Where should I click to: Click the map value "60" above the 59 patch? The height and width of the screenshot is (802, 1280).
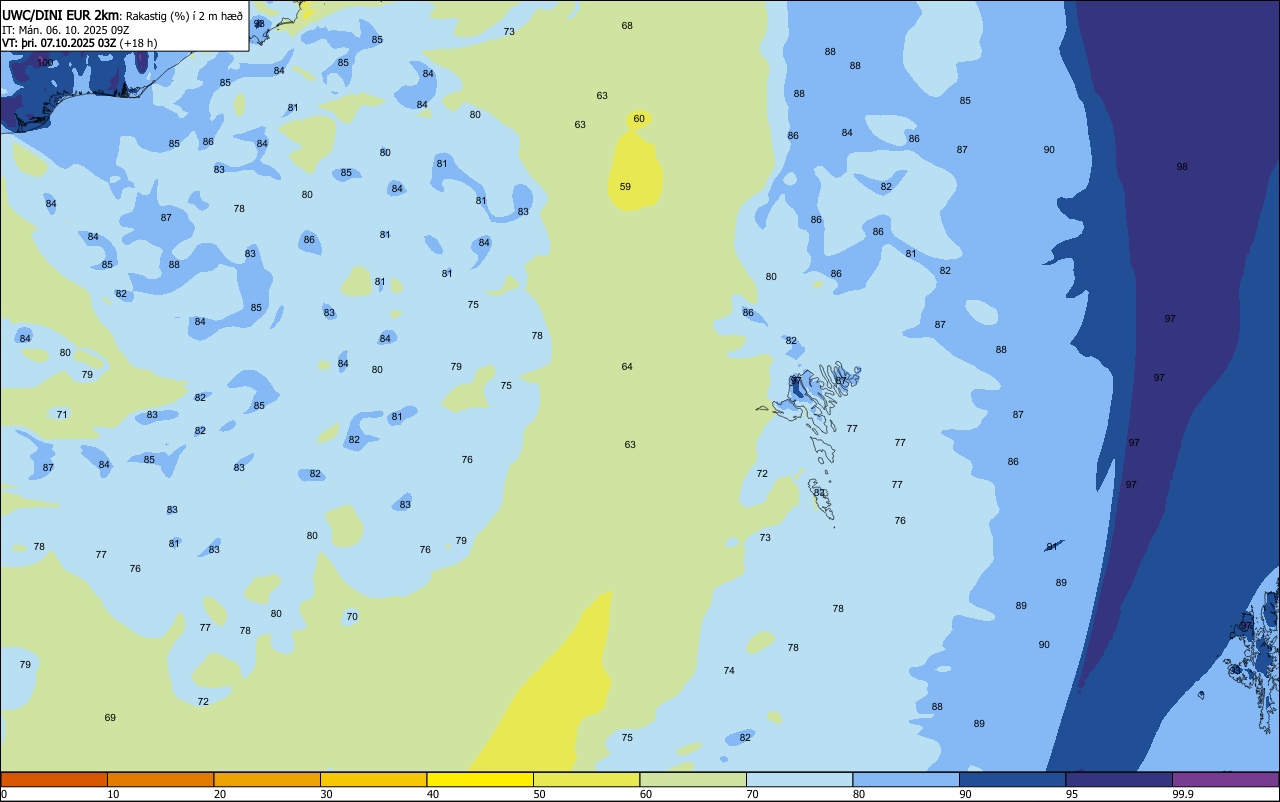pyautogui.click(x=639, y=118)
